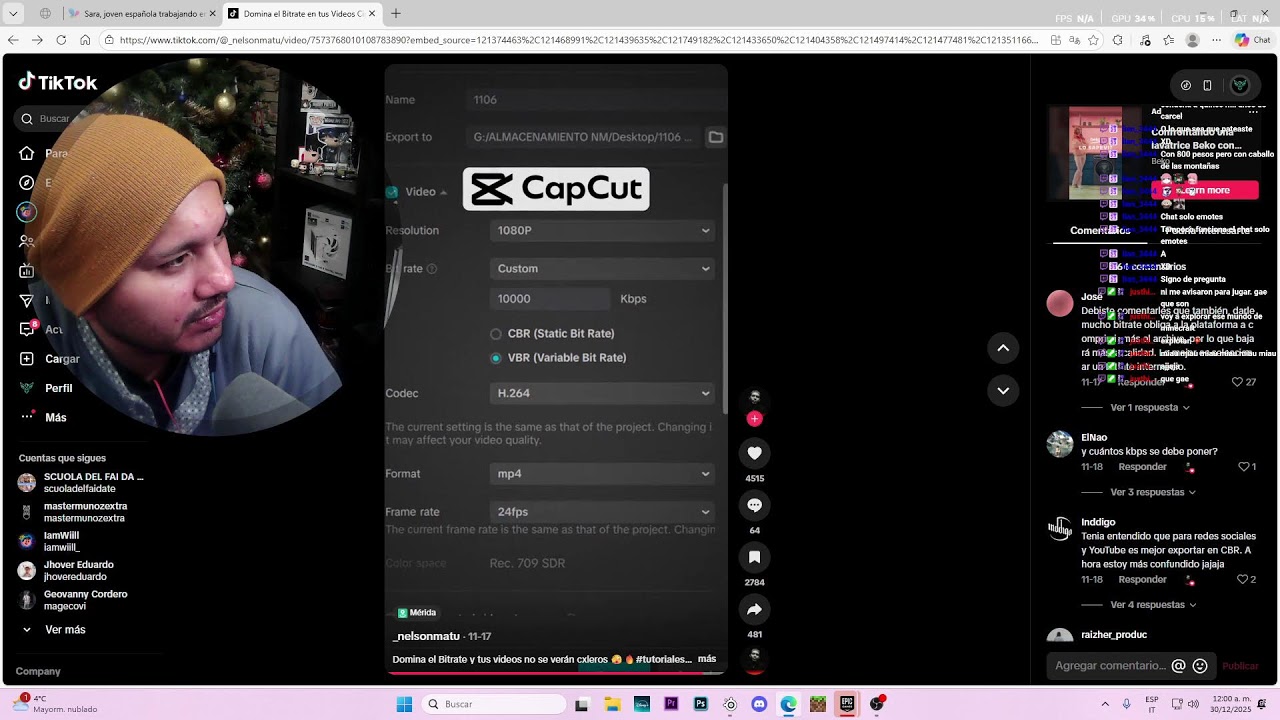1280x720 pixels.
Task: Expand Ver 1 respuesta under José's comment
Action: [1150, 408]
